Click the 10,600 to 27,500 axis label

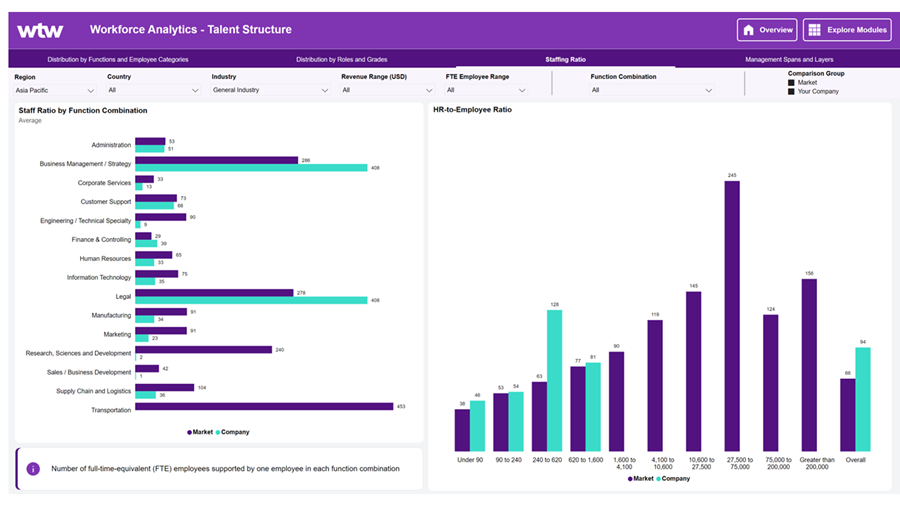(x=701, y=464)
